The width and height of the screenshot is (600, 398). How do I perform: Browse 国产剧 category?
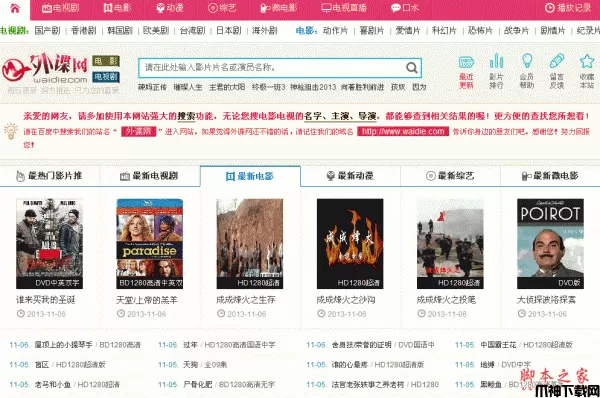point(47,31)
